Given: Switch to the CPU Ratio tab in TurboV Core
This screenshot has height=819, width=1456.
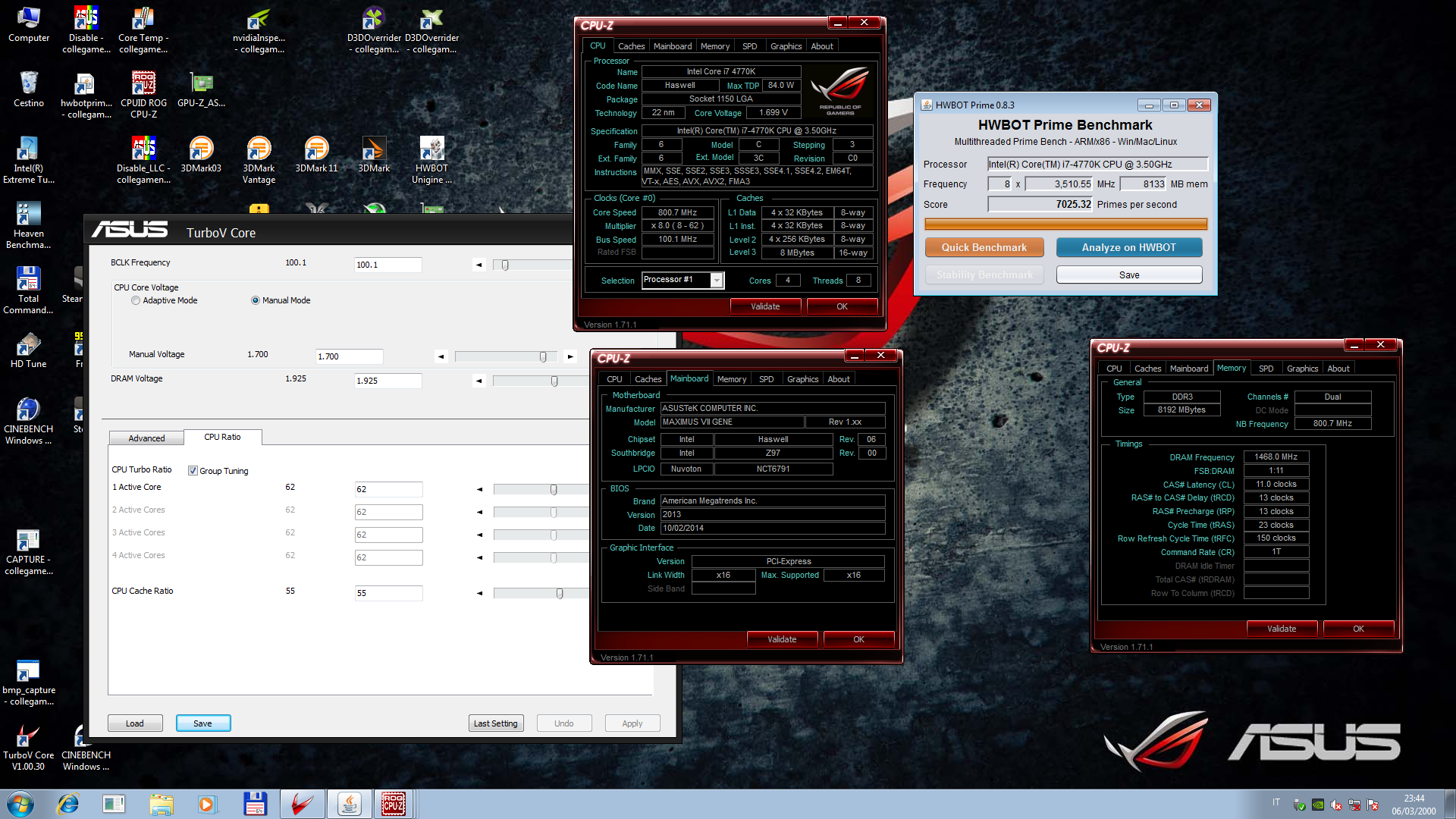Looking at the screenshot, I should 222,437.
